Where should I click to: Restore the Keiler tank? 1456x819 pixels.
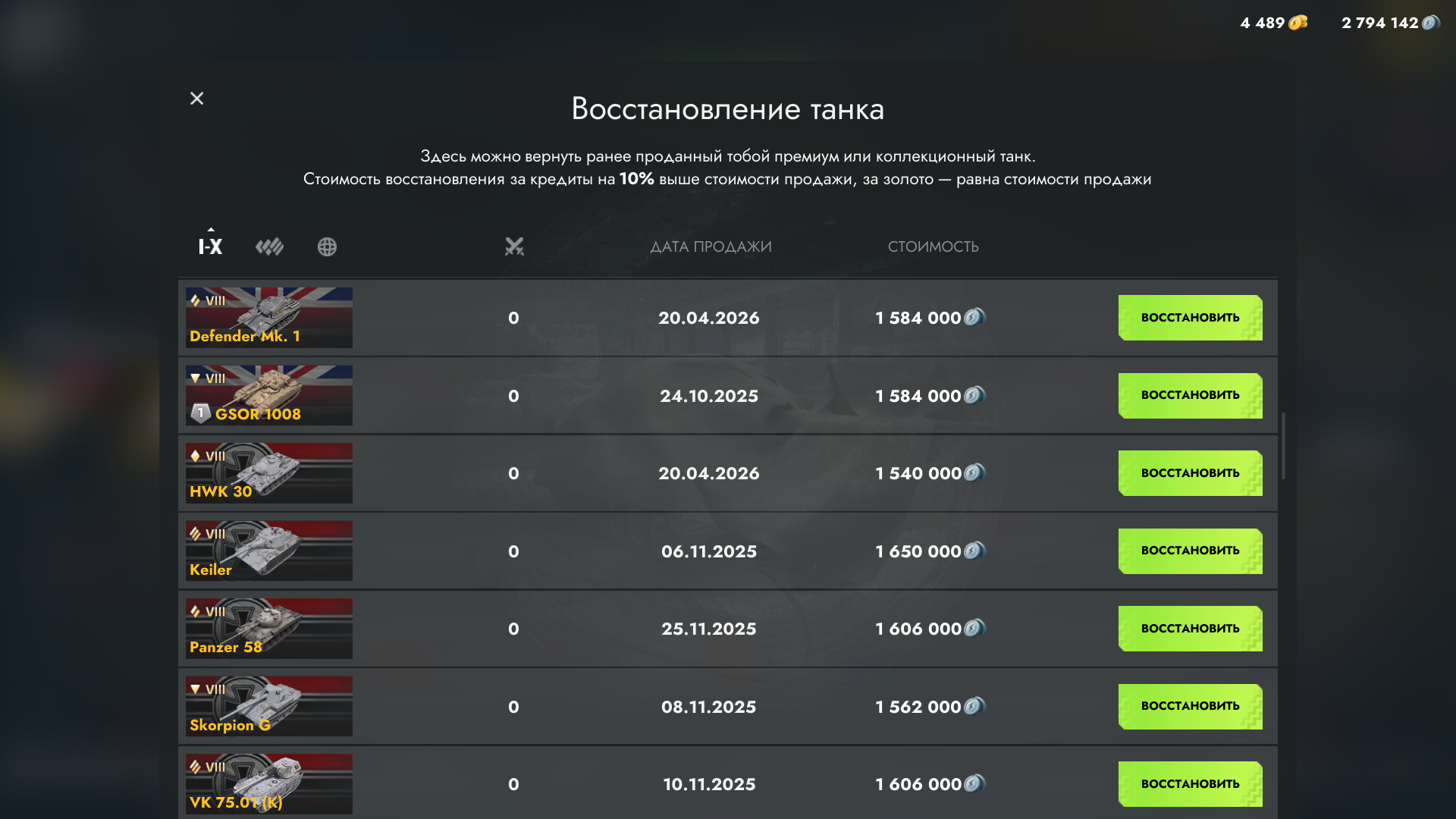click(1190, 551)
